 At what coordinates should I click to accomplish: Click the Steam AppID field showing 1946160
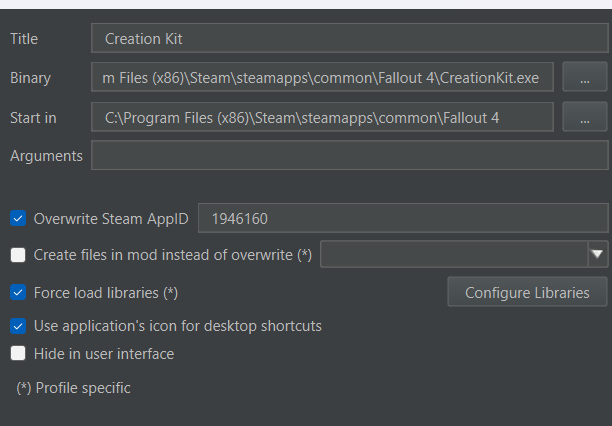(x=403, y=218)
